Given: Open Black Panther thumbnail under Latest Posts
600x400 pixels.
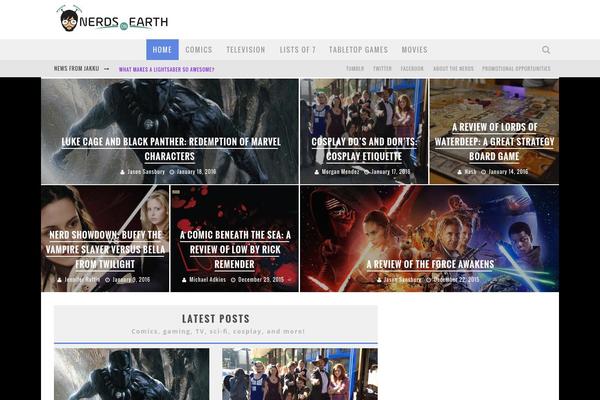Looking at the screenshot, I should pos(132,374).
